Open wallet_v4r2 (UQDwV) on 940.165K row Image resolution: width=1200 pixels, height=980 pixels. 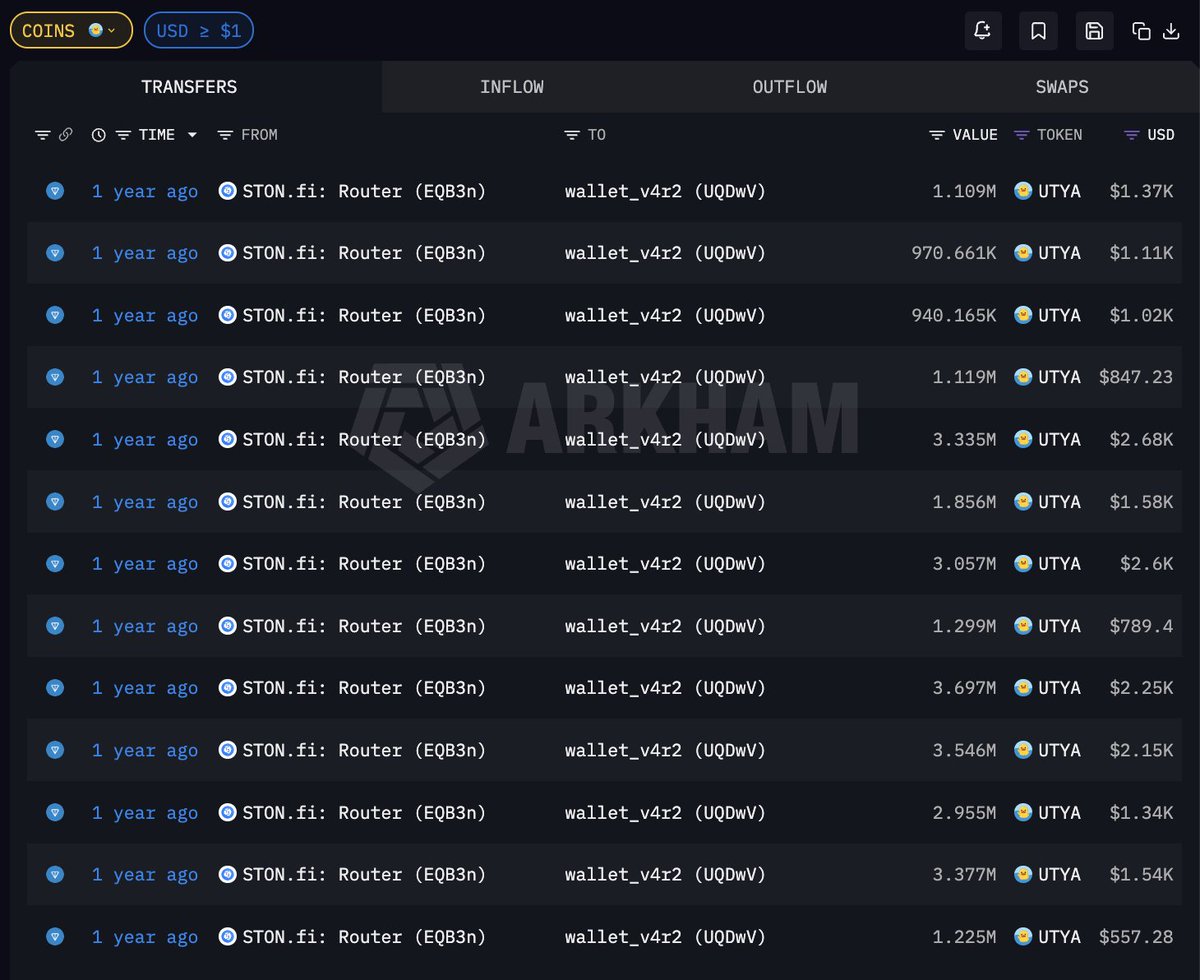click(665, 315)
